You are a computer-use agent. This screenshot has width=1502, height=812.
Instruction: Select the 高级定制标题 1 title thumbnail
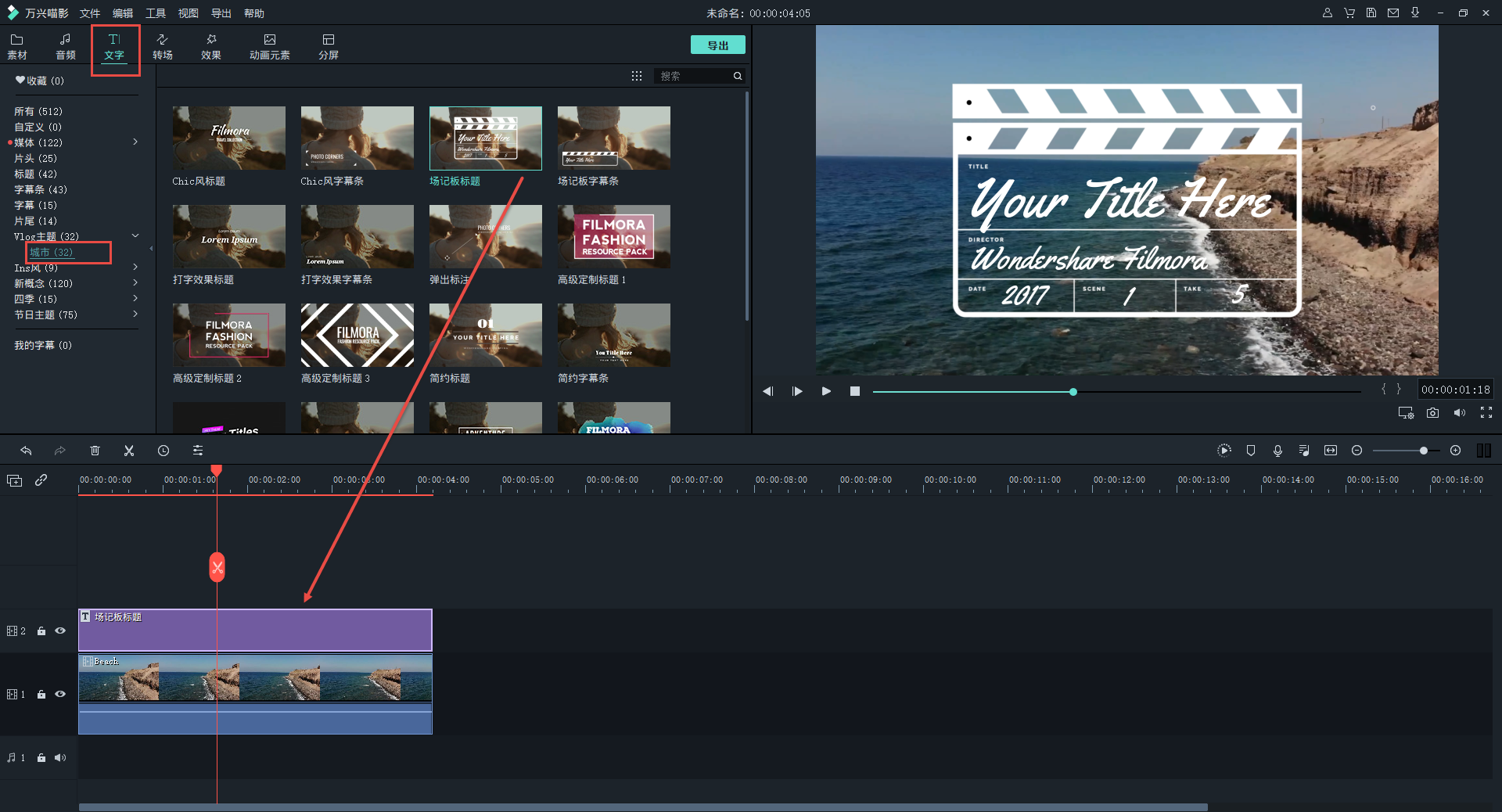(x=613, y=236)
